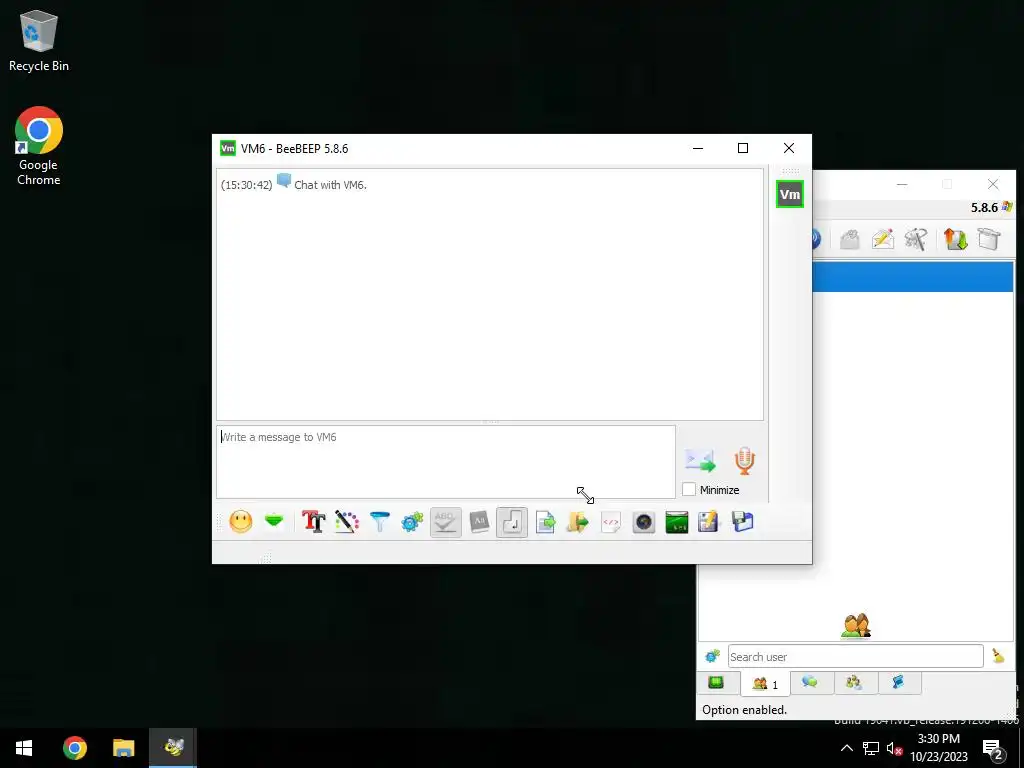Image resolution: width=1024 pixels, height=768 pixels.
Task: Click the Vm user avatar in chat
Action: tap(790, 194)
